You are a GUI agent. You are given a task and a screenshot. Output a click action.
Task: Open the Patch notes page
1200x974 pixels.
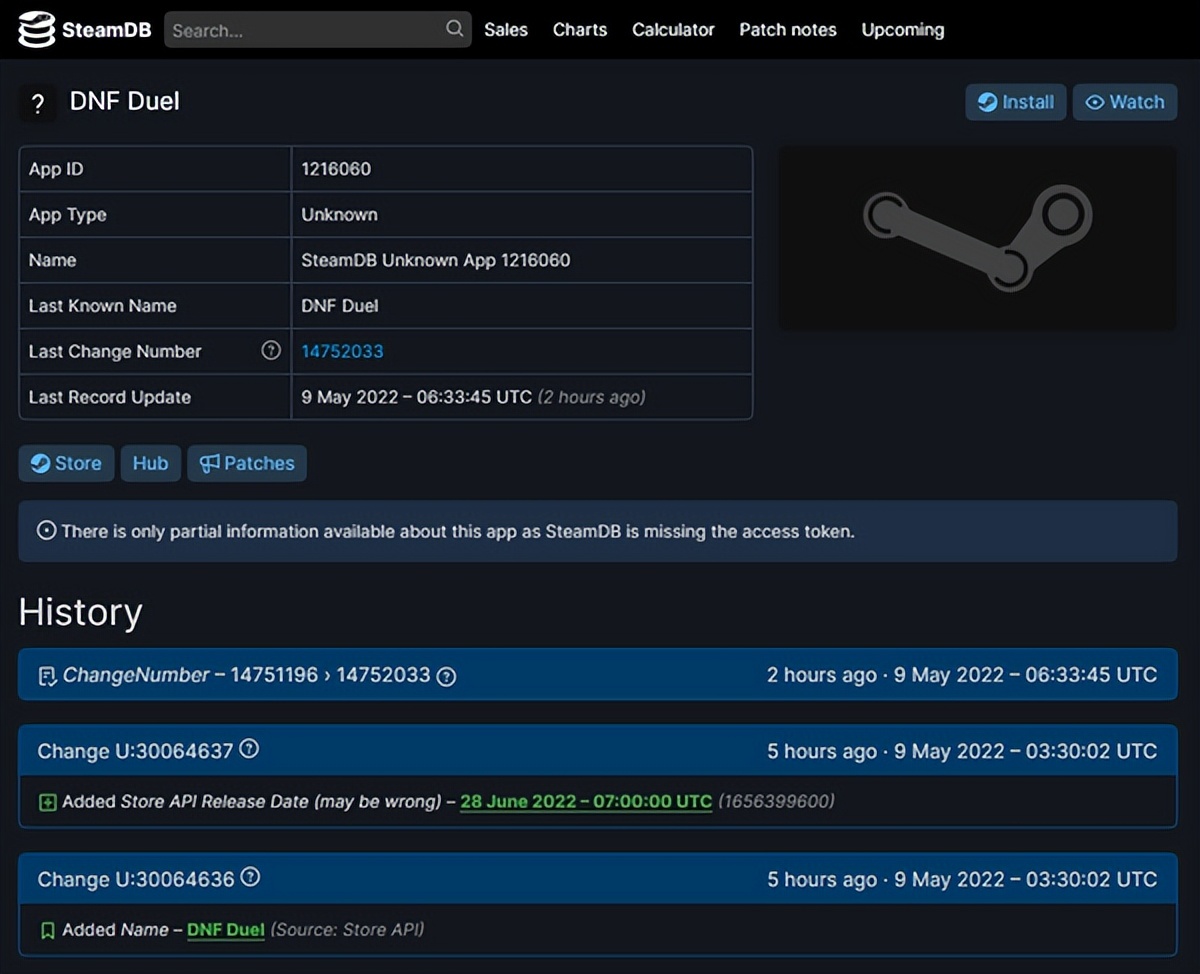tap(787, 30)
